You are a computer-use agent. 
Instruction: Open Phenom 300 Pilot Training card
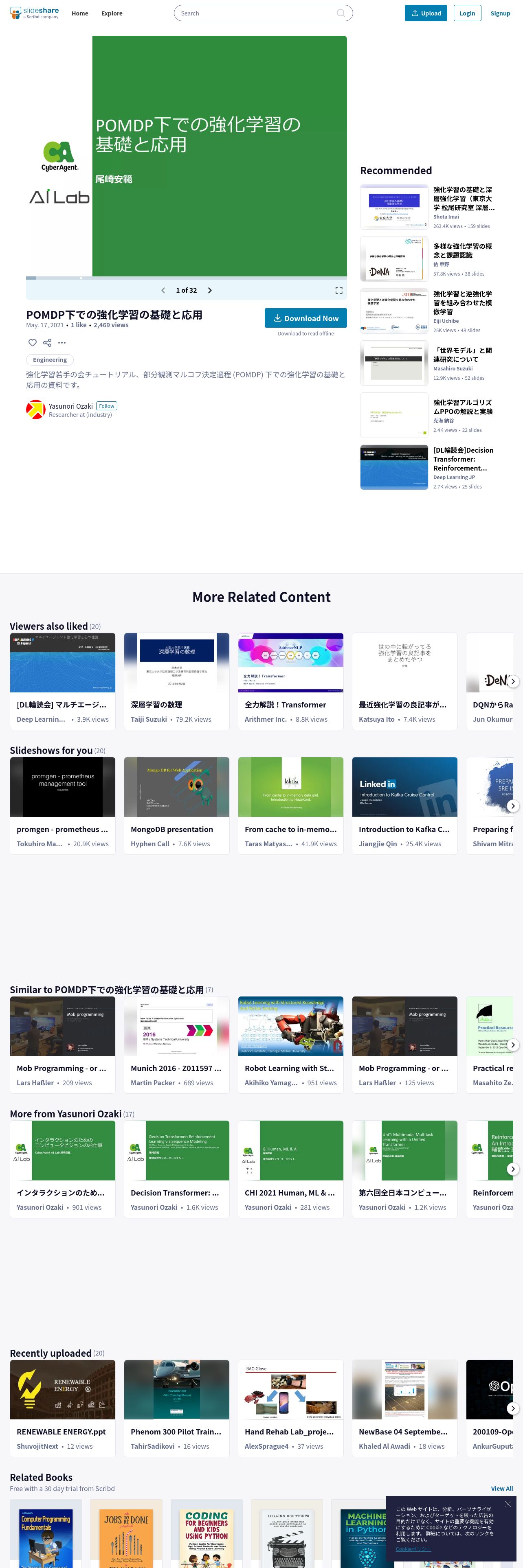[176, 1408]
